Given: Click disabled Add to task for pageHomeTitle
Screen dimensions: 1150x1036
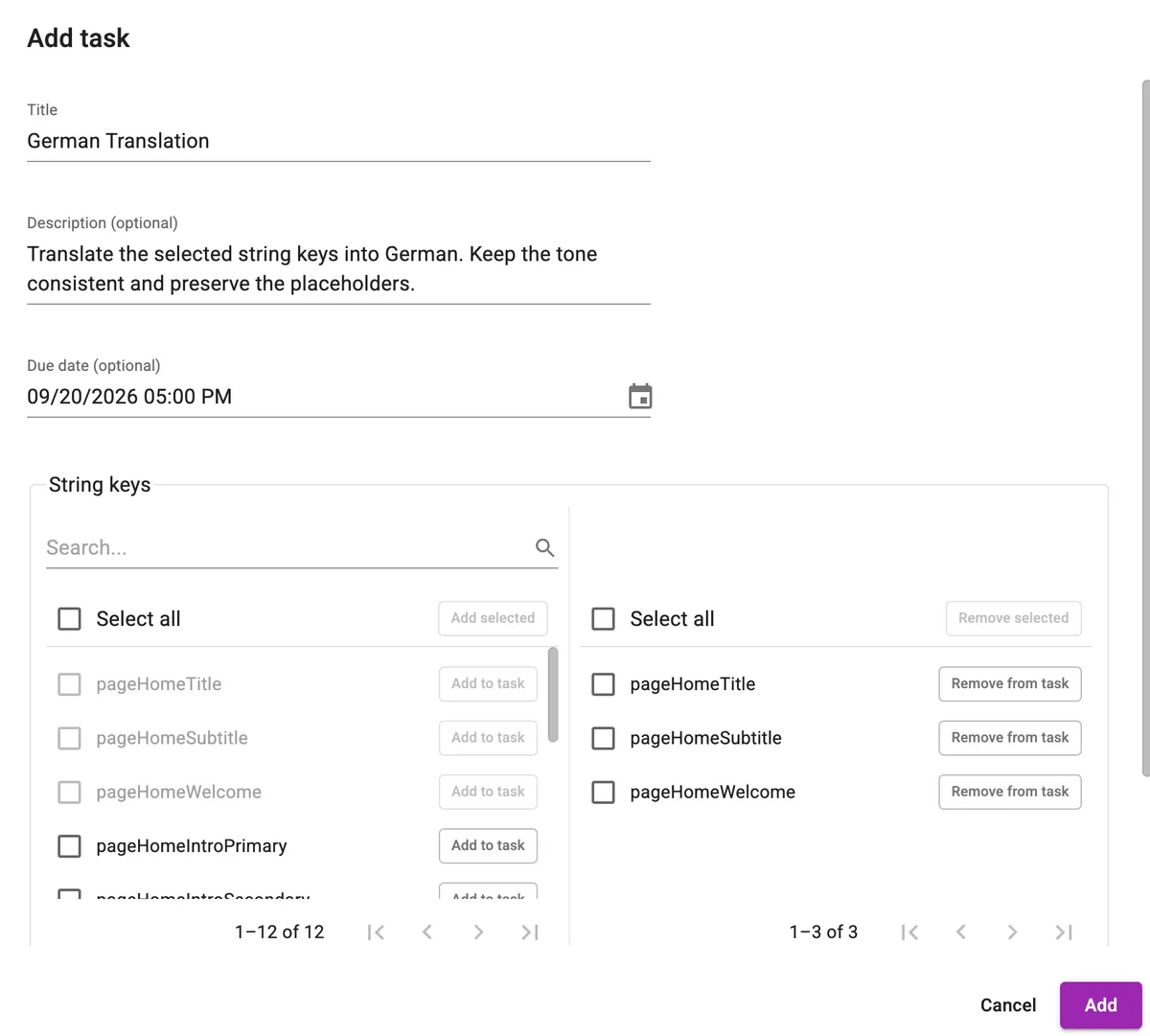Looking at the screenshot, I should (x=488, y=683).
